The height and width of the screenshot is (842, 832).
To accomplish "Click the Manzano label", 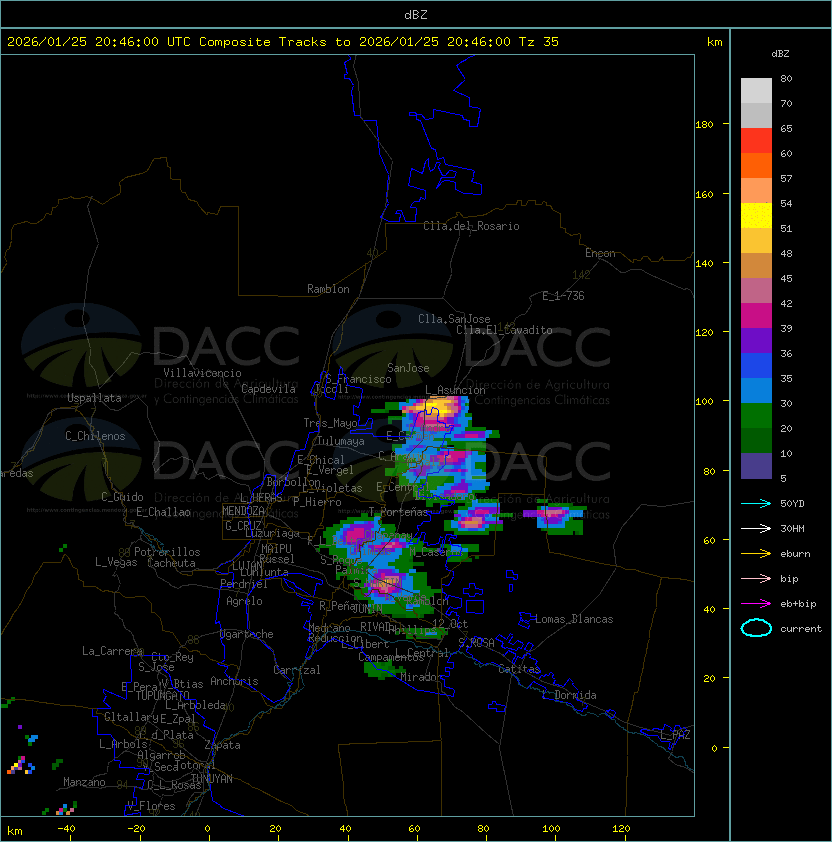I will [x=84, y=782].
